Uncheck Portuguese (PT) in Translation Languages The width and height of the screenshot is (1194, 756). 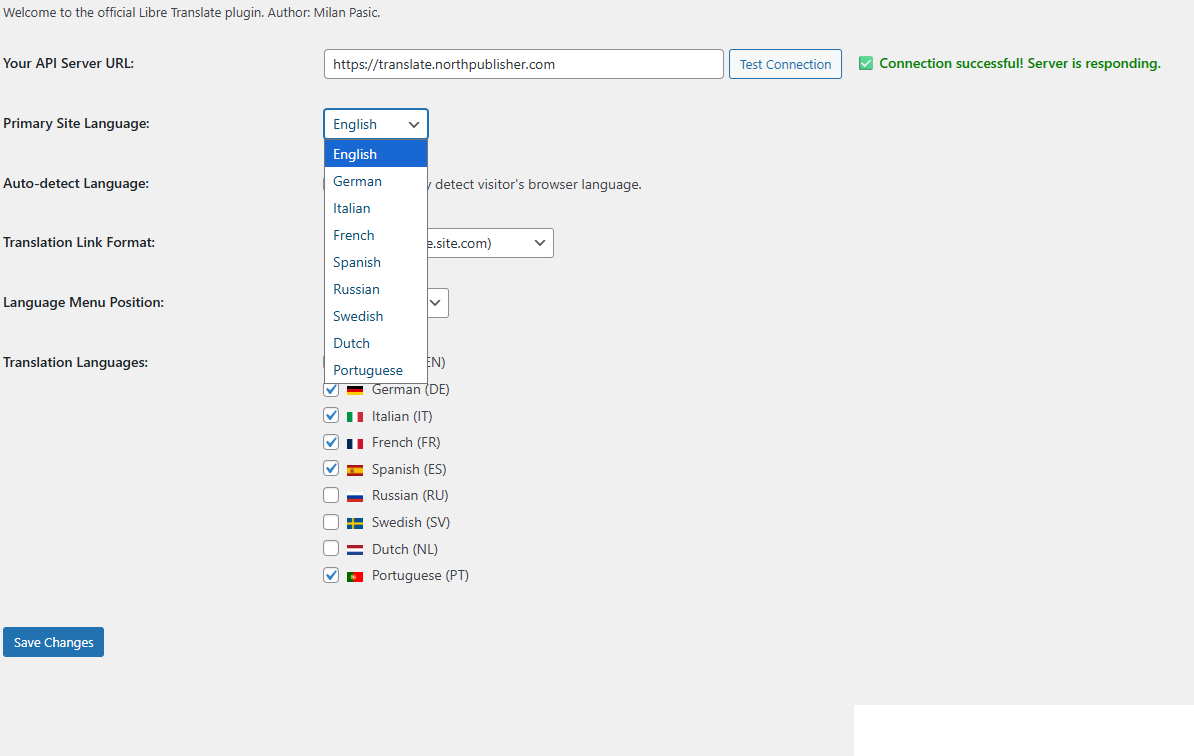[x=330, y=574]
